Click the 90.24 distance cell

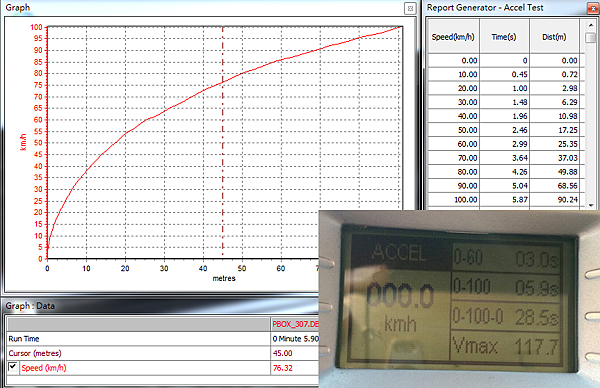(x=554, y=199)
